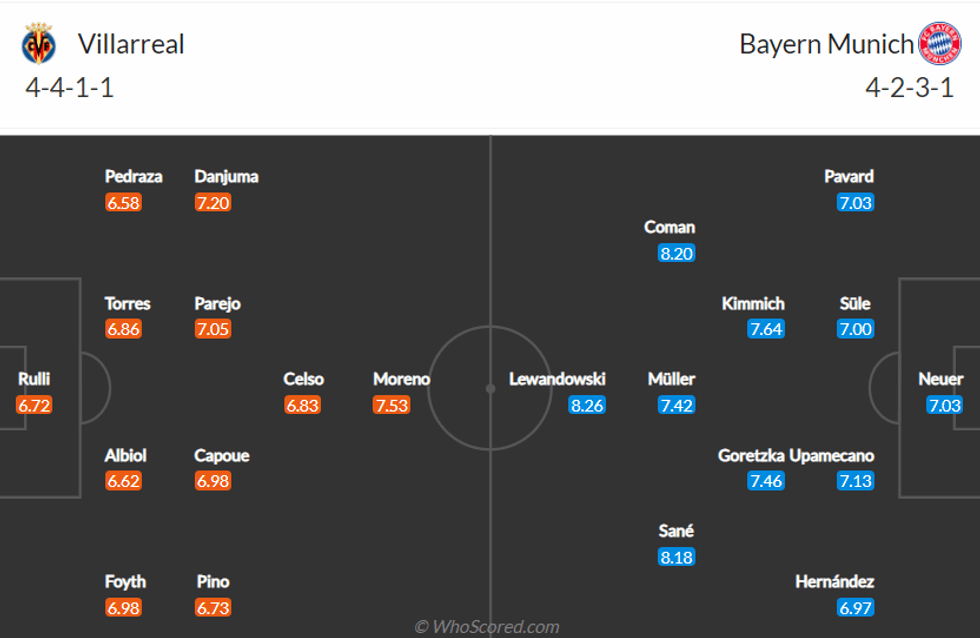Select player Müller on the pitch
Viewport: 980px width, 638px height.
click(x=671, y=380)
